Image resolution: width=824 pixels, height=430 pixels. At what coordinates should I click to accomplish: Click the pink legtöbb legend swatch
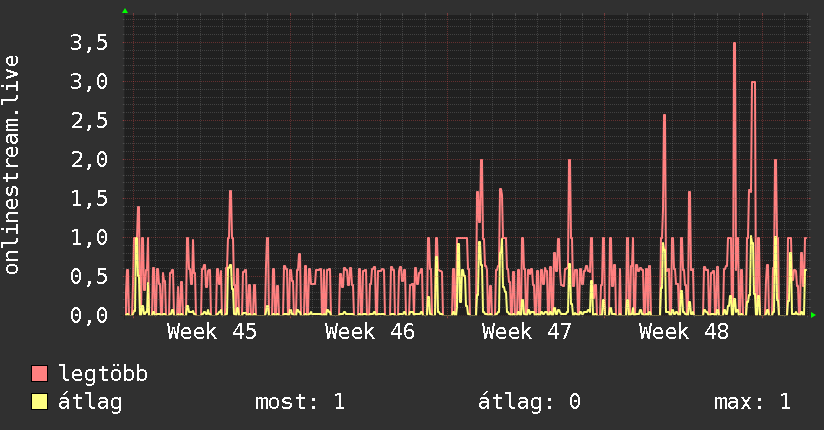coord(39,373)
